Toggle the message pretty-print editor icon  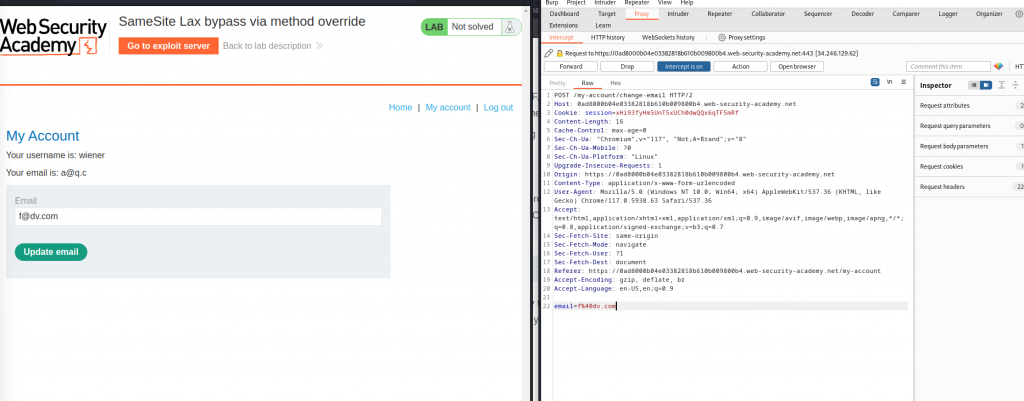pos(875,82)
